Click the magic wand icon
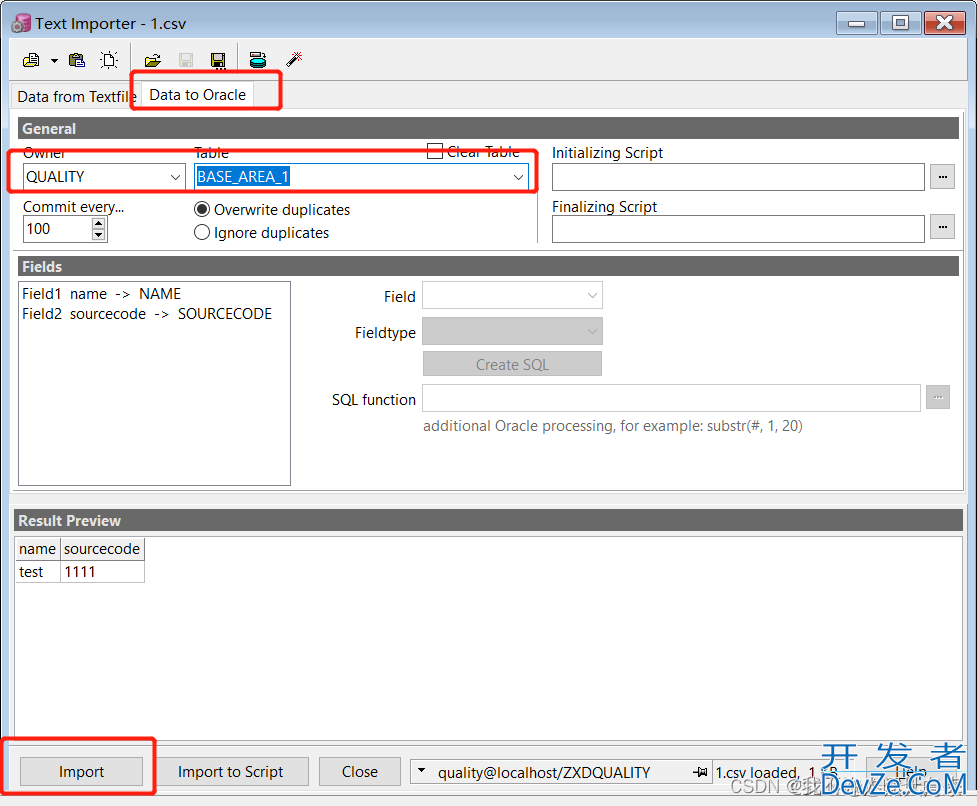This screenshot has width=977, height=806. pyautogui.click(x=294, y=59)
